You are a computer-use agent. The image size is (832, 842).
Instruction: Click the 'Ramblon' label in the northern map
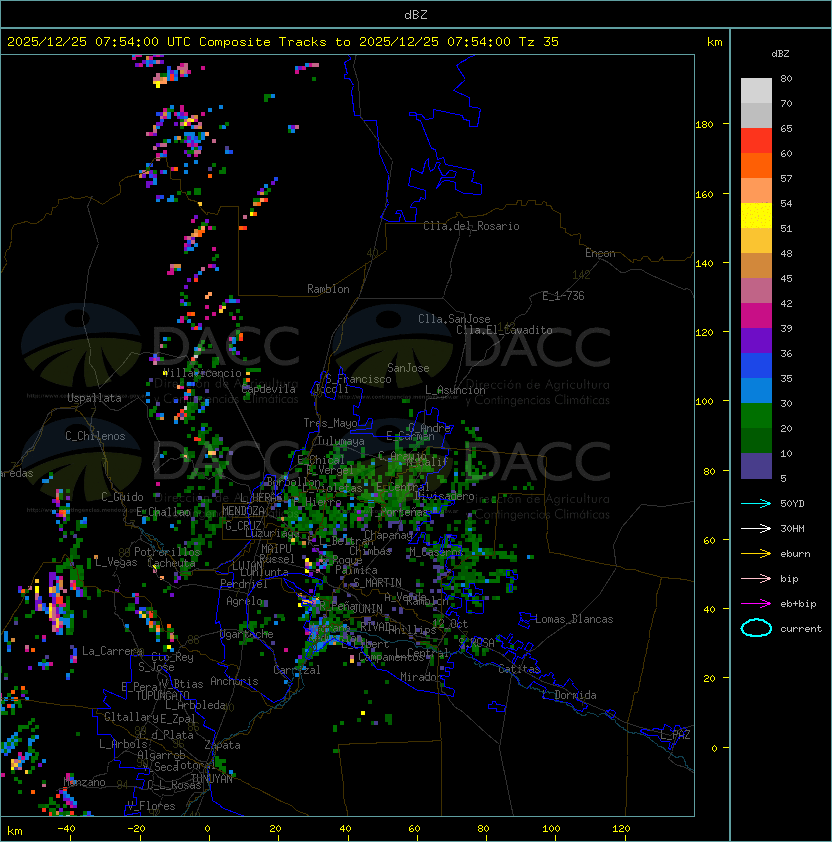328,289
